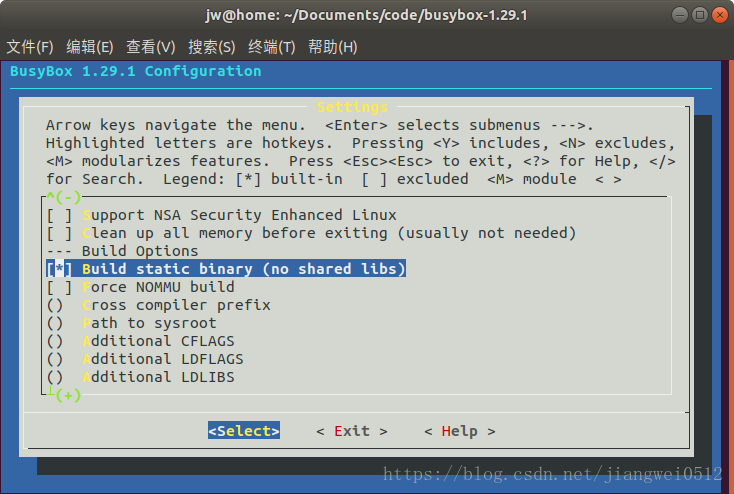Select Cross compiler prefix entry

point(159,305)
